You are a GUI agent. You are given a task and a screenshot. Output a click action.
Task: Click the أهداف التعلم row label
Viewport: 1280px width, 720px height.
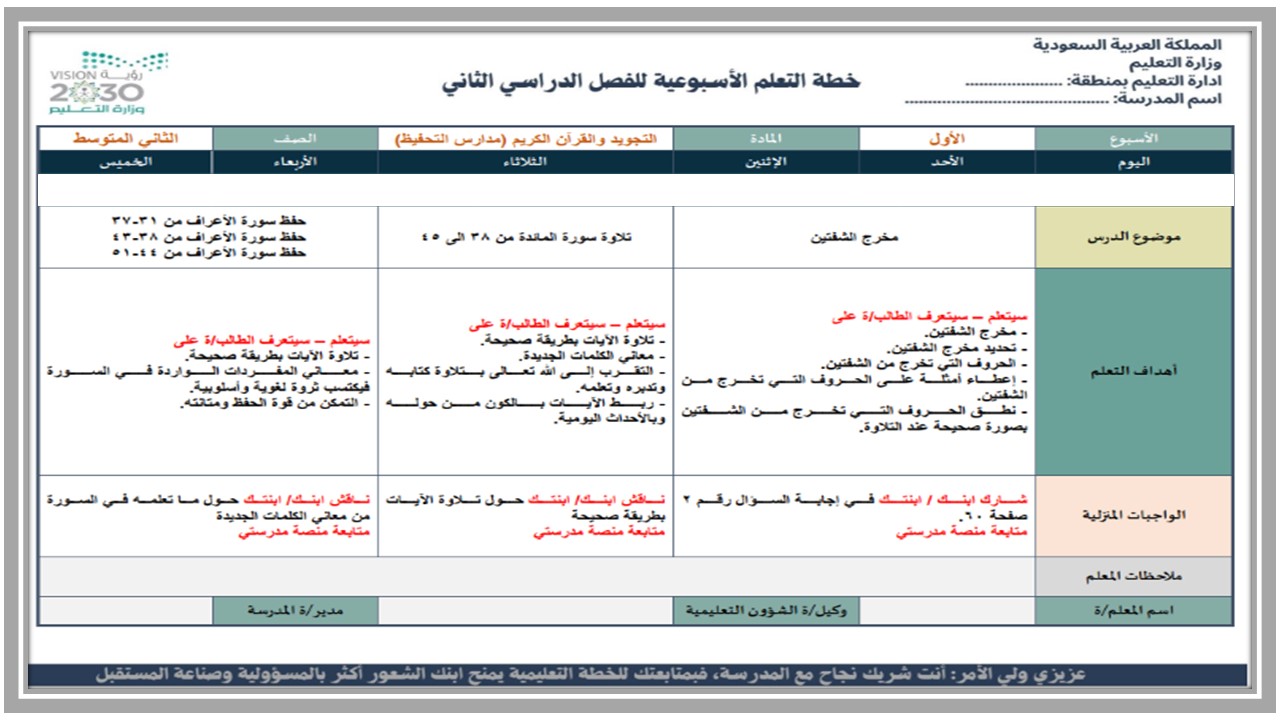[x=1135, y=370]
